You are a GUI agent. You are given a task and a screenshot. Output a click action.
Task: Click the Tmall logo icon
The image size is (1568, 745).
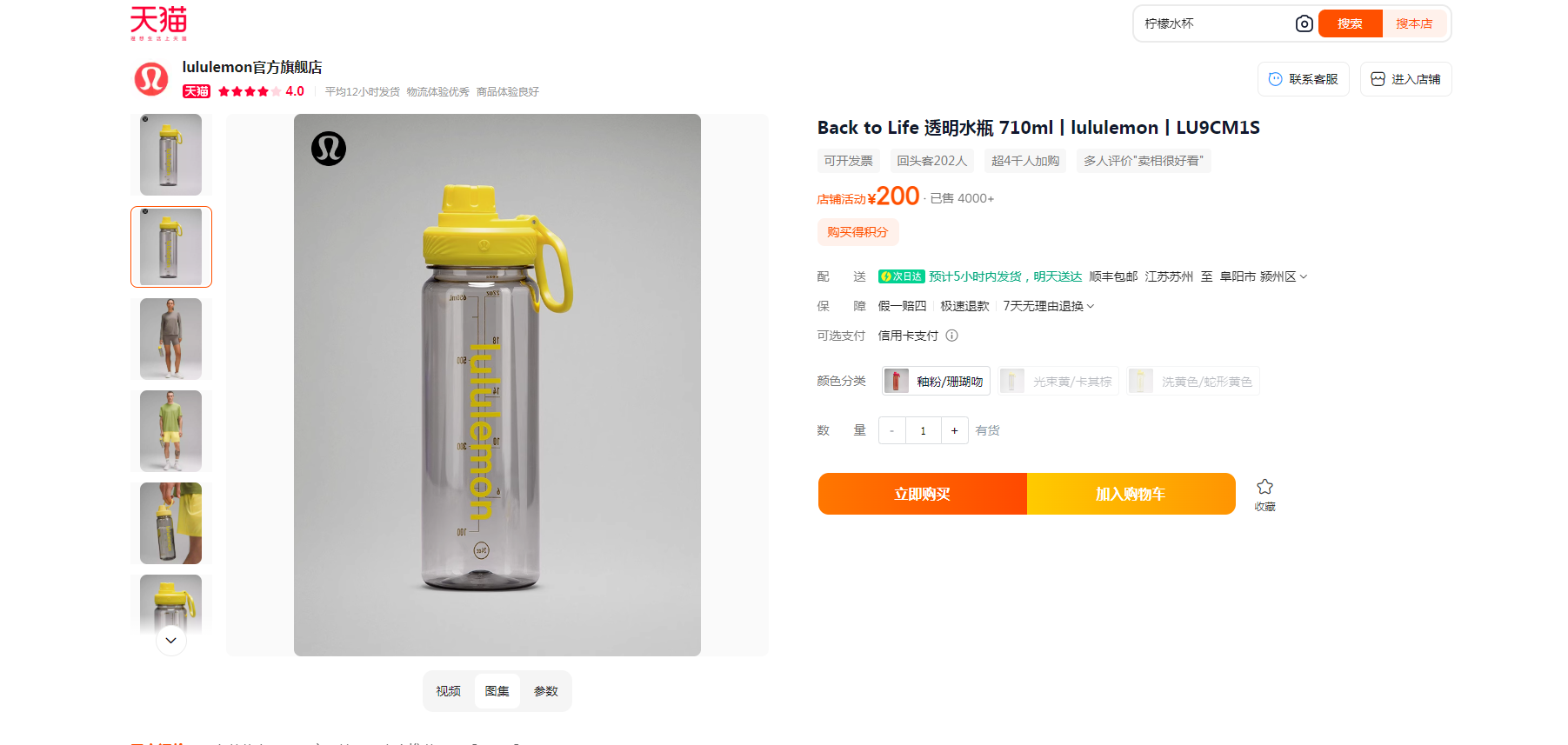(x=158, y=23)
